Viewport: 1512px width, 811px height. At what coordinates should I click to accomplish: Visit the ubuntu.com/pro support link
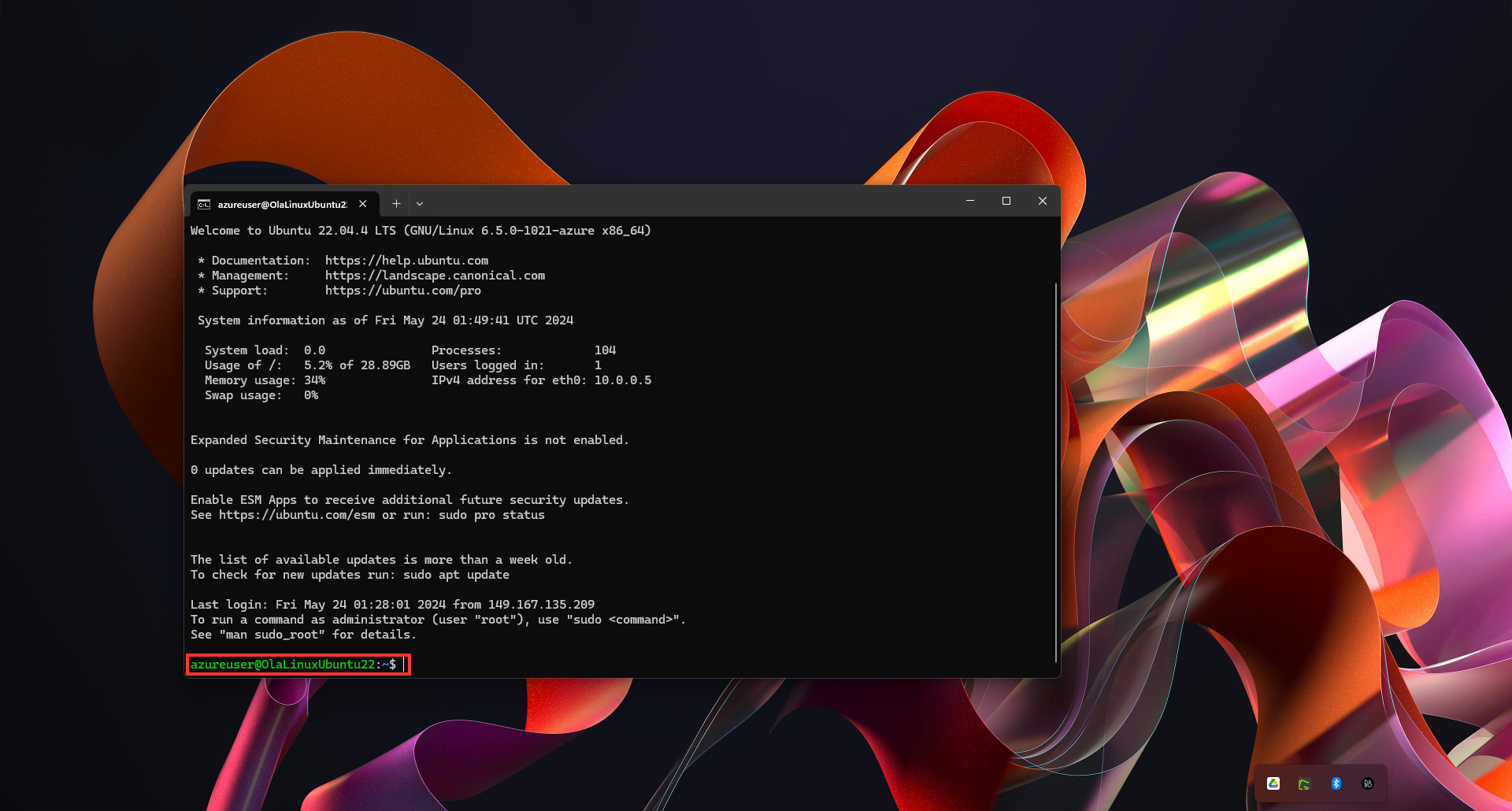(x=402, y=290)
